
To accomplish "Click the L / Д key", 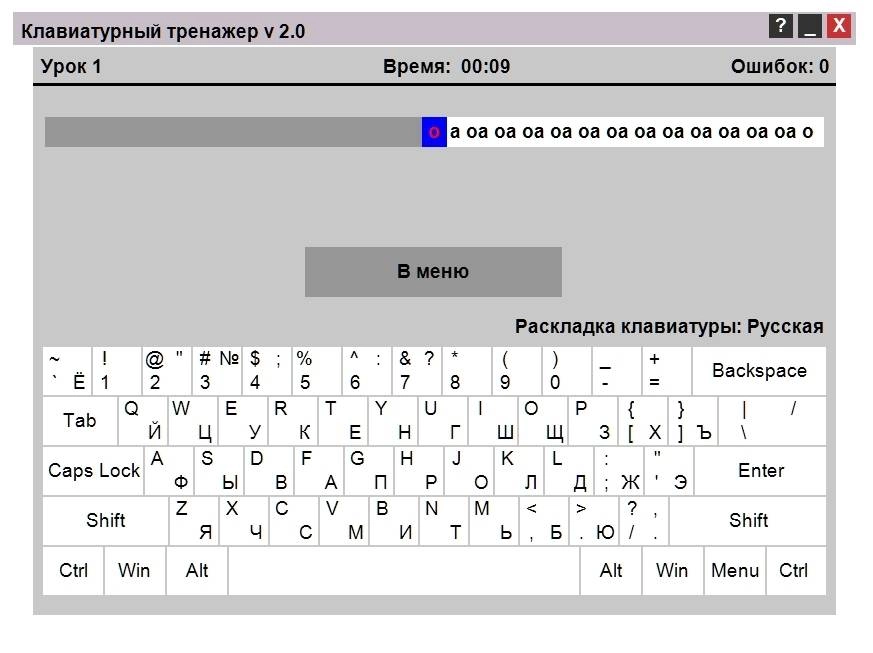I will click(x=568, y=471).
